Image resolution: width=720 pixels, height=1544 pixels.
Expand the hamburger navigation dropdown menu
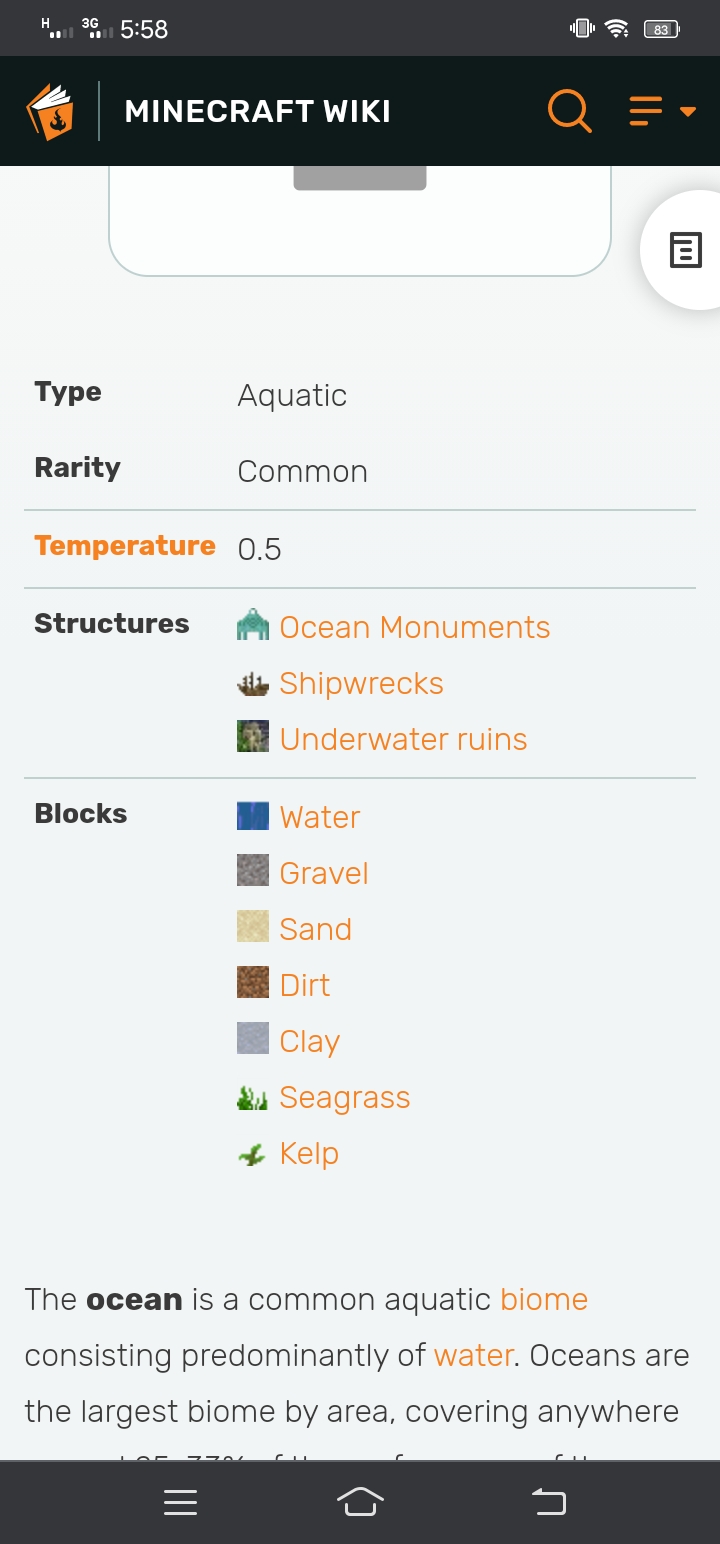661,110
